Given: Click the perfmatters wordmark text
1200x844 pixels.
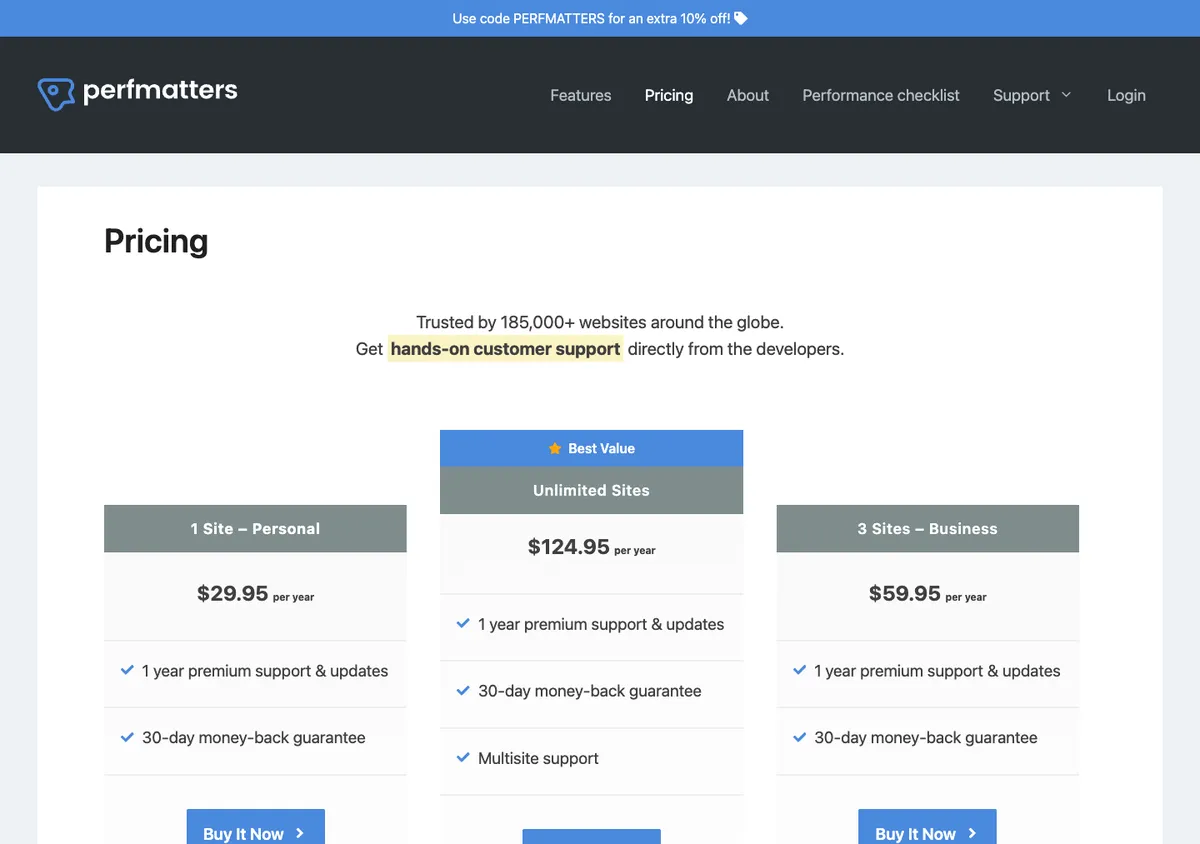Looking at the screenshot, I should [x=160, y=91].
